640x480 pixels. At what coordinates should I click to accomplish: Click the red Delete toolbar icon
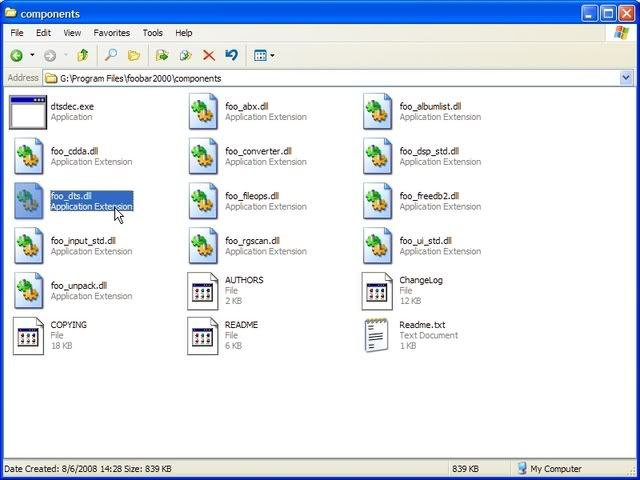pyautogui.click(x=209, y=55)
